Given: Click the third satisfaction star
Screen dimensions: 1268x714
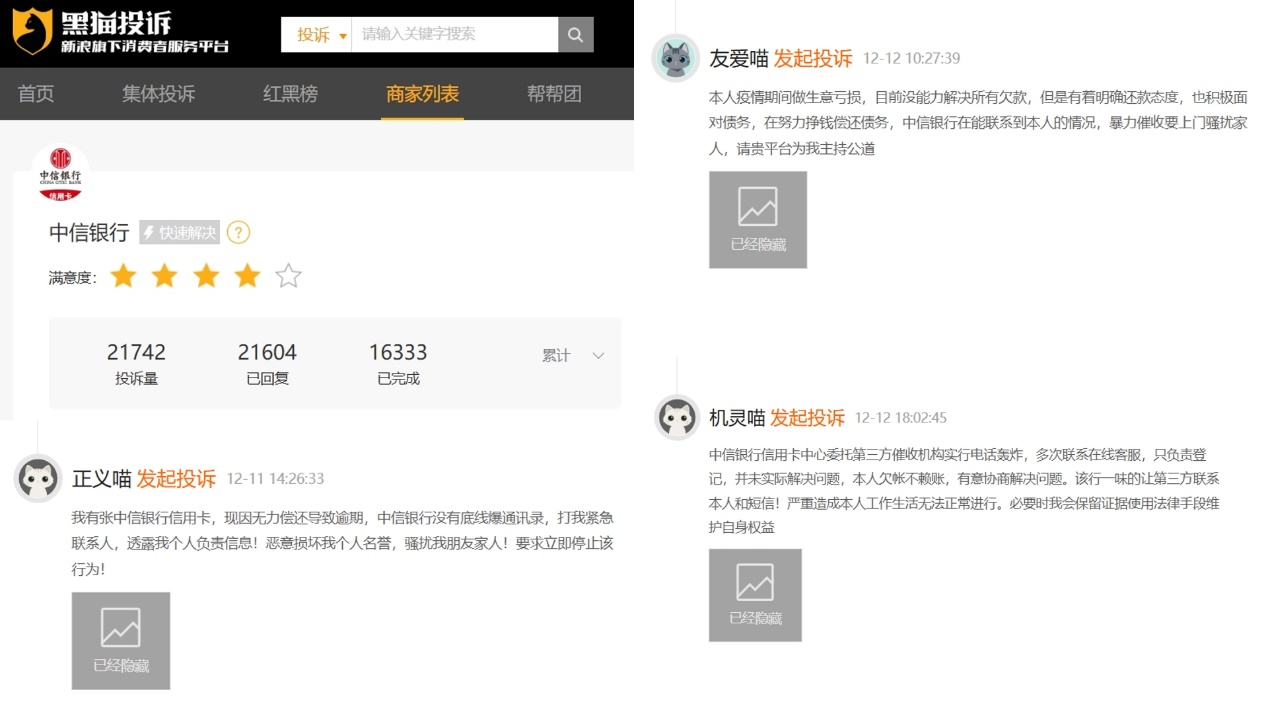Looking at the screenshot, I should (x=206, y=276).
